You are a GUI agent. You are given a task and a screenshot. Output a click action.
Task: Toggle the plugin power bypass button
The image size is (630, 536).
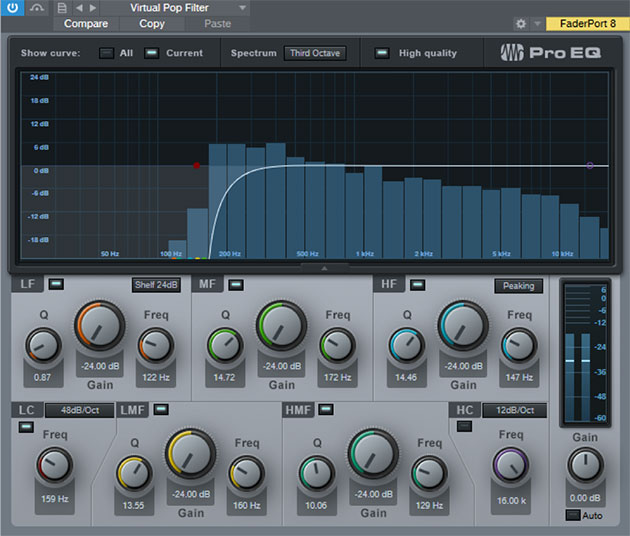13,8
